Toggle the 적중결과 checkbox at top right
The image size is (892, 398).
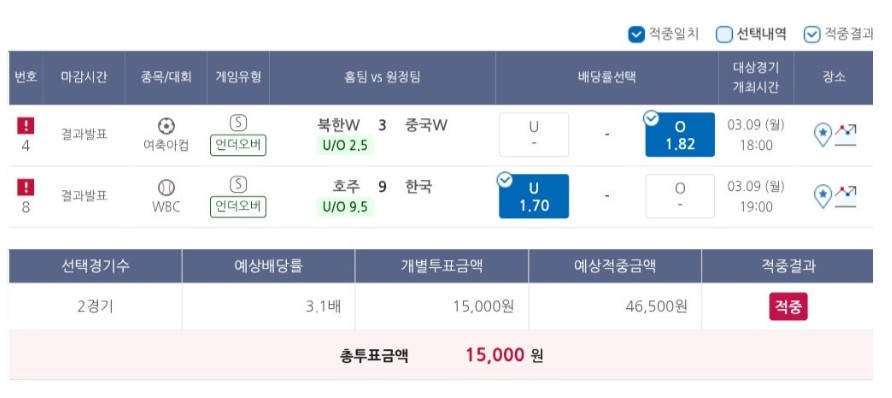click(812, 35)
